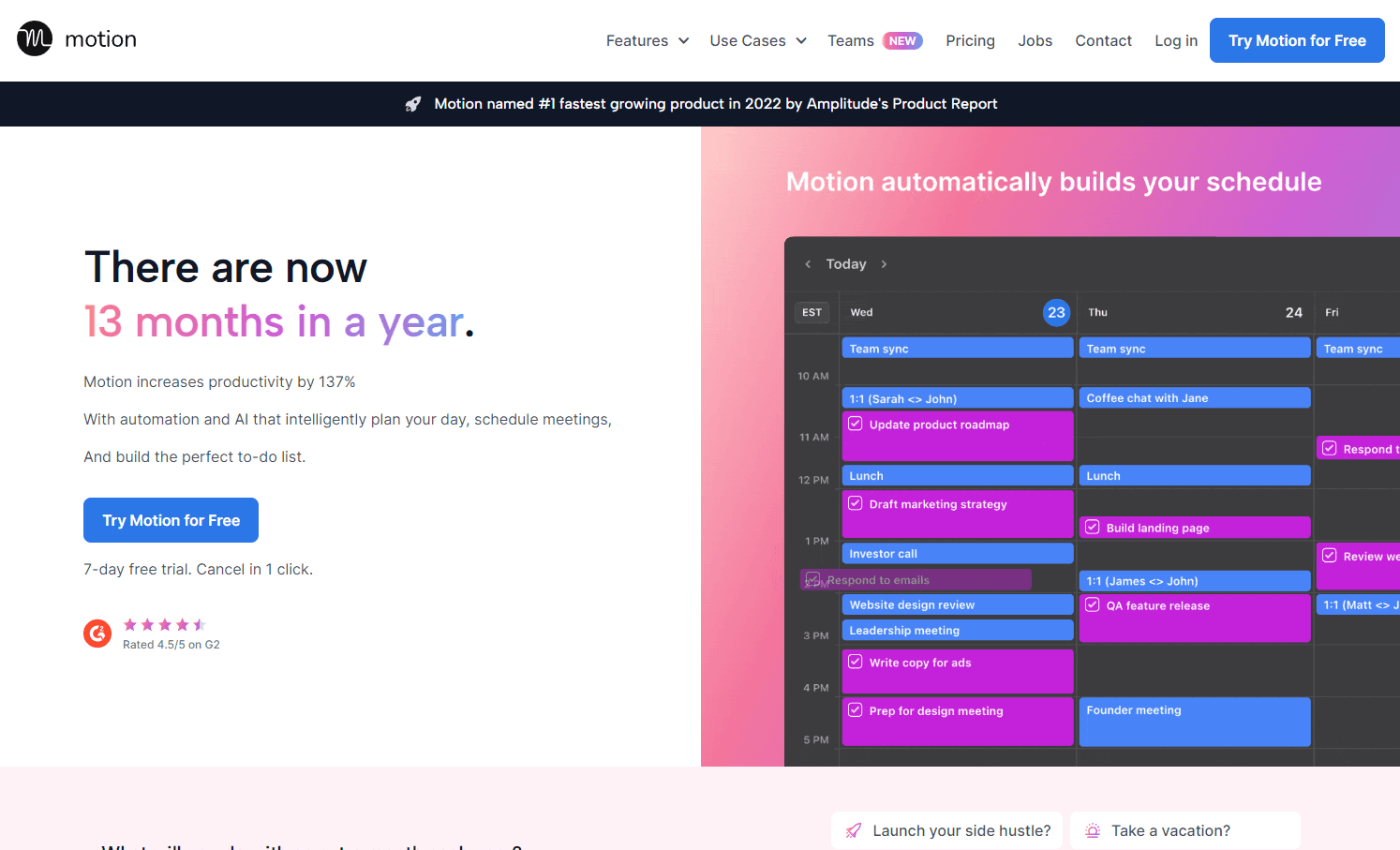
Task: Mark 'Write copy for ads' as complete
Action: click(856, 661)
